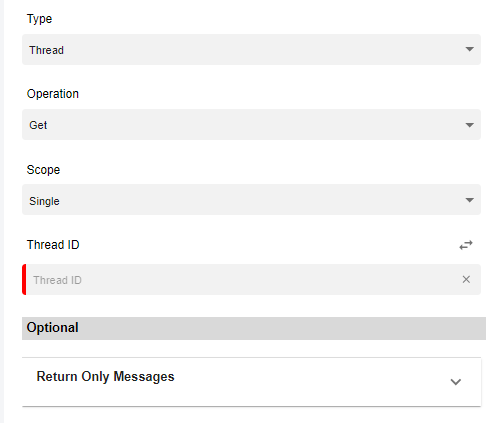The image size is (492, 423).
Task: Select the Get value in the Operation box
Action: (38, 125)
